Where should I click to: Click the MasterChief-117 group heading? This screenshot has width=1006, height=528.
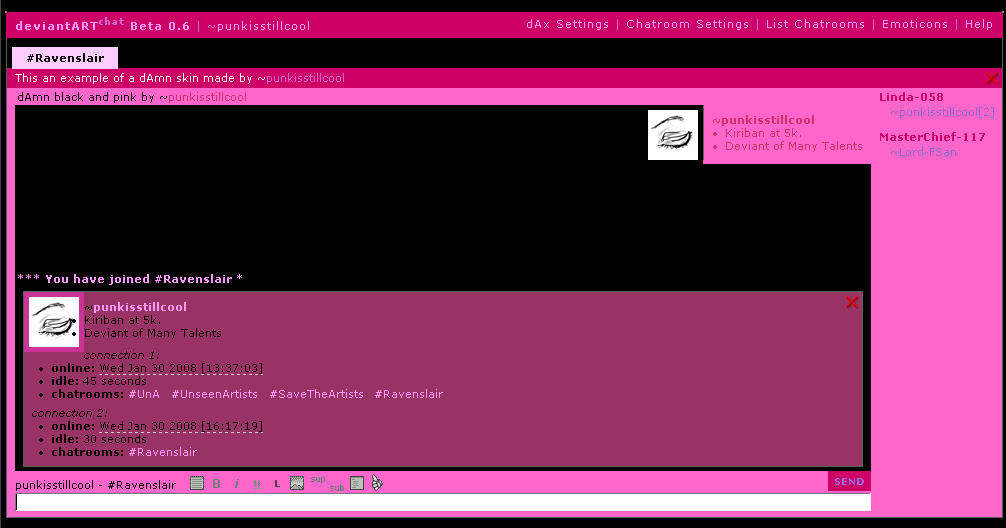tap(932, 137)
